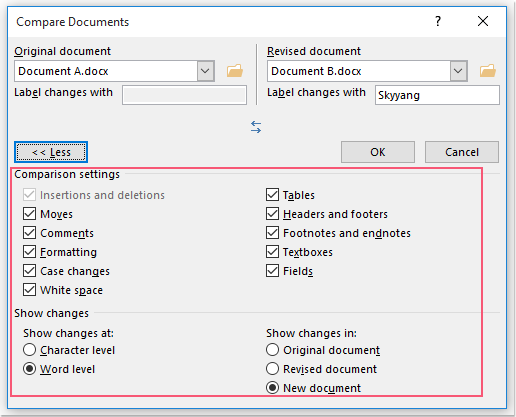Click OK to compare documents
516x417 pixels.
(378, 152)
